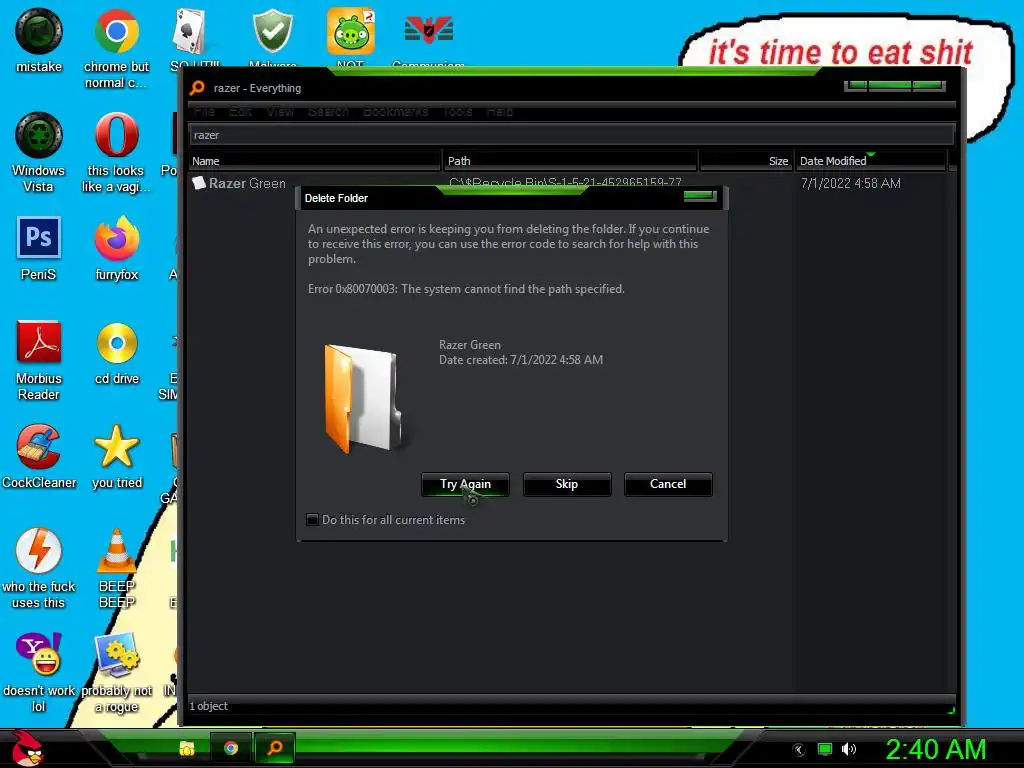
Task: Sort results by Date Modified column
Action: (871, 161)
